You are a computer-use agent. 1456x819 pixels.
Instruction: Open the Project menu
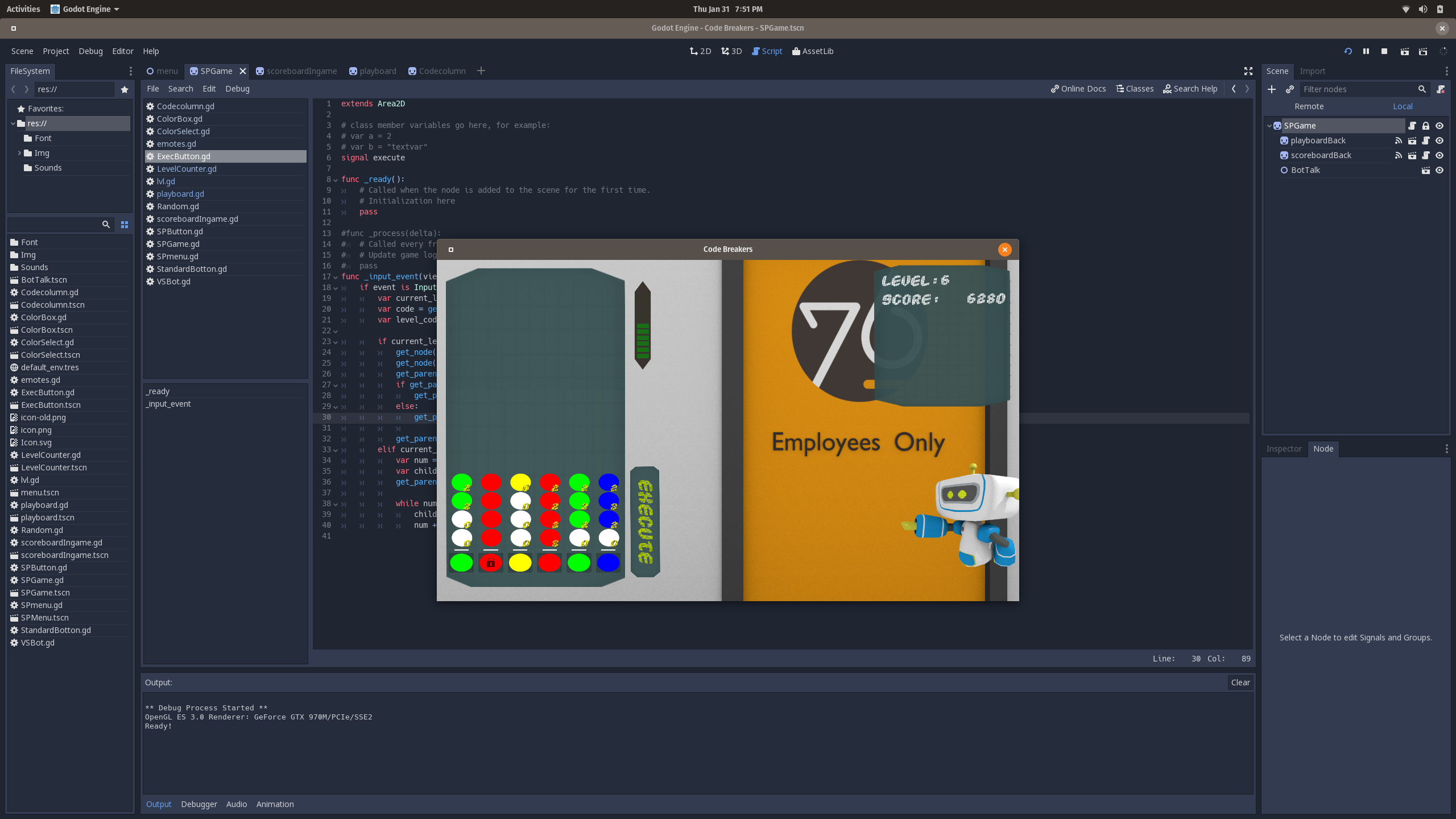tap(56, 51)
